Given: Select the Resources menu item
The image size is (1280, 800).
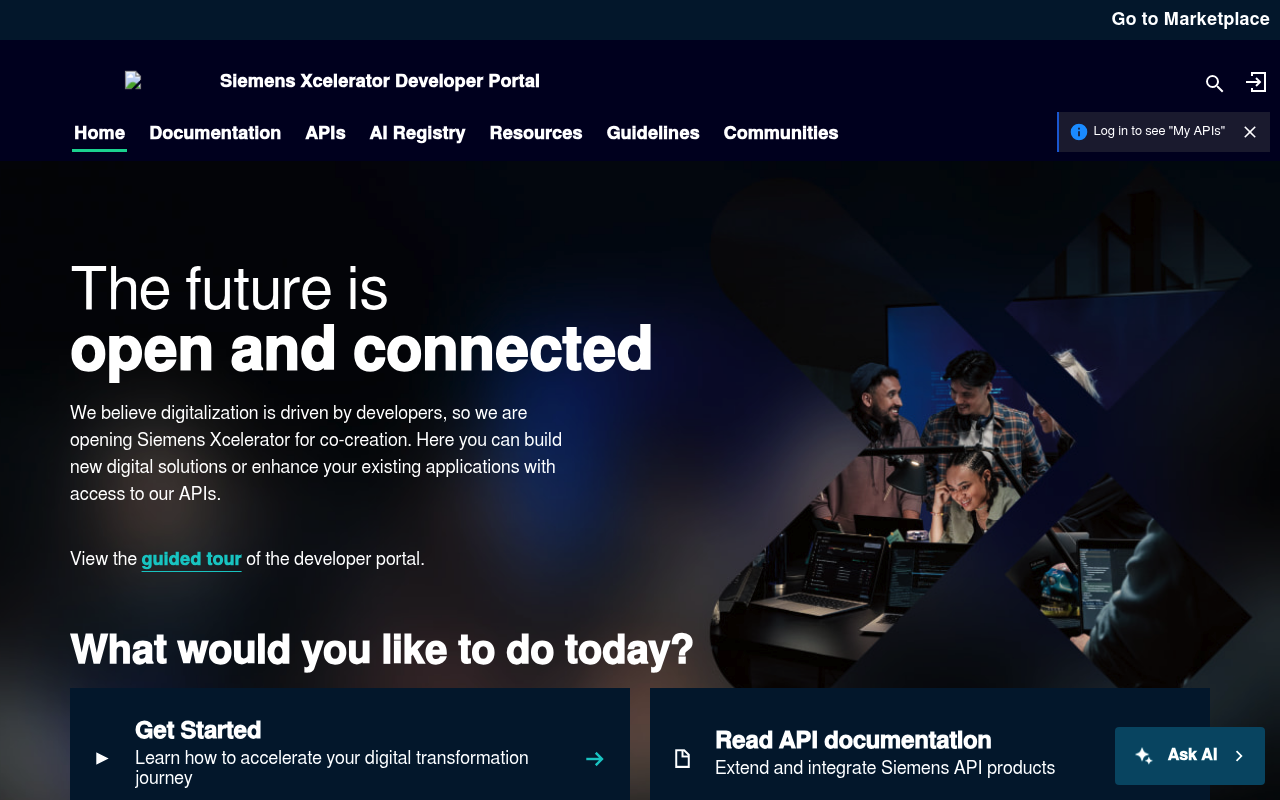Looking at the screenshot, I should point(536,133).
